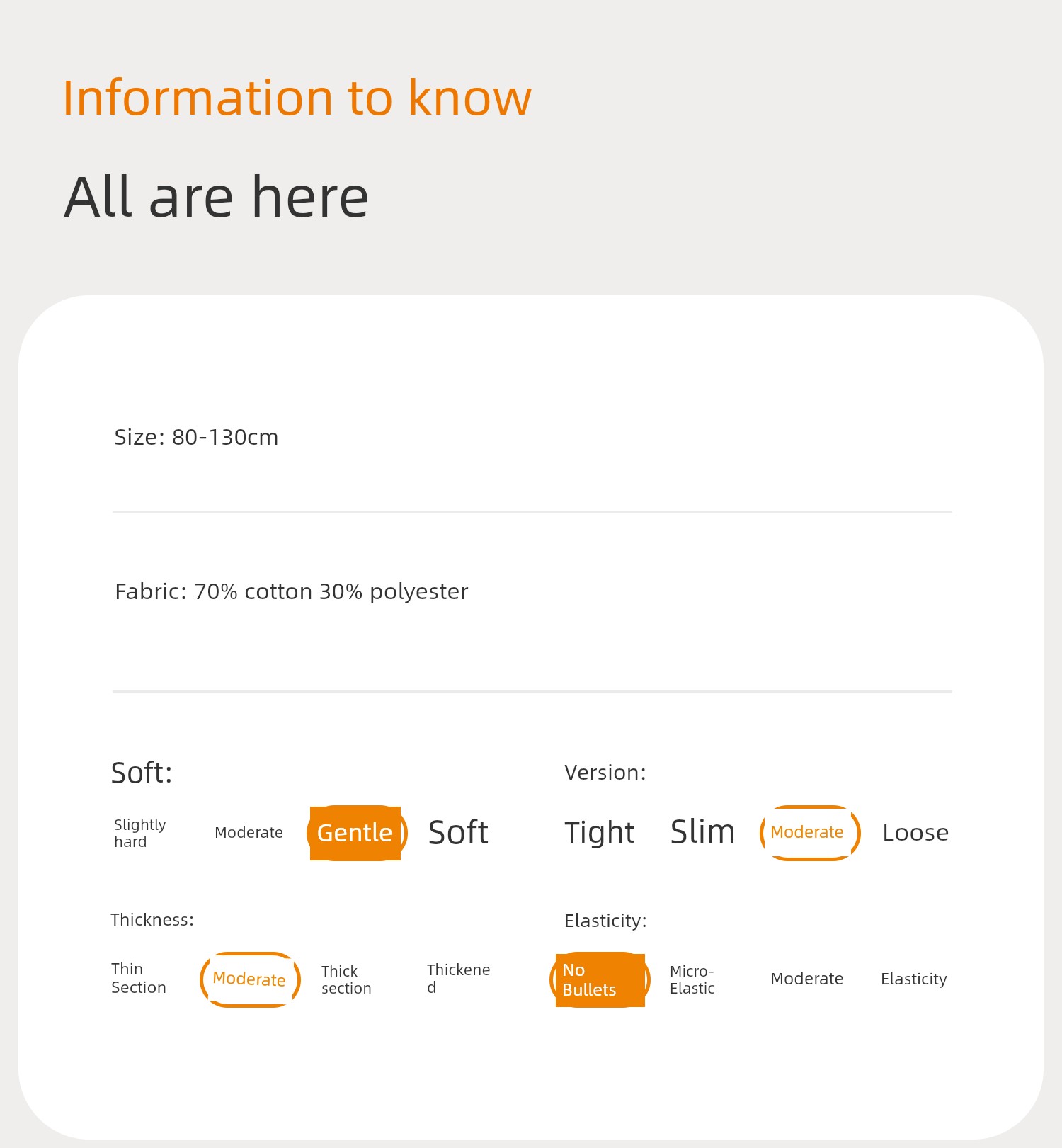Click the Size 80-130cm text line
The image size is (1062, 1148).
point(196,437)
